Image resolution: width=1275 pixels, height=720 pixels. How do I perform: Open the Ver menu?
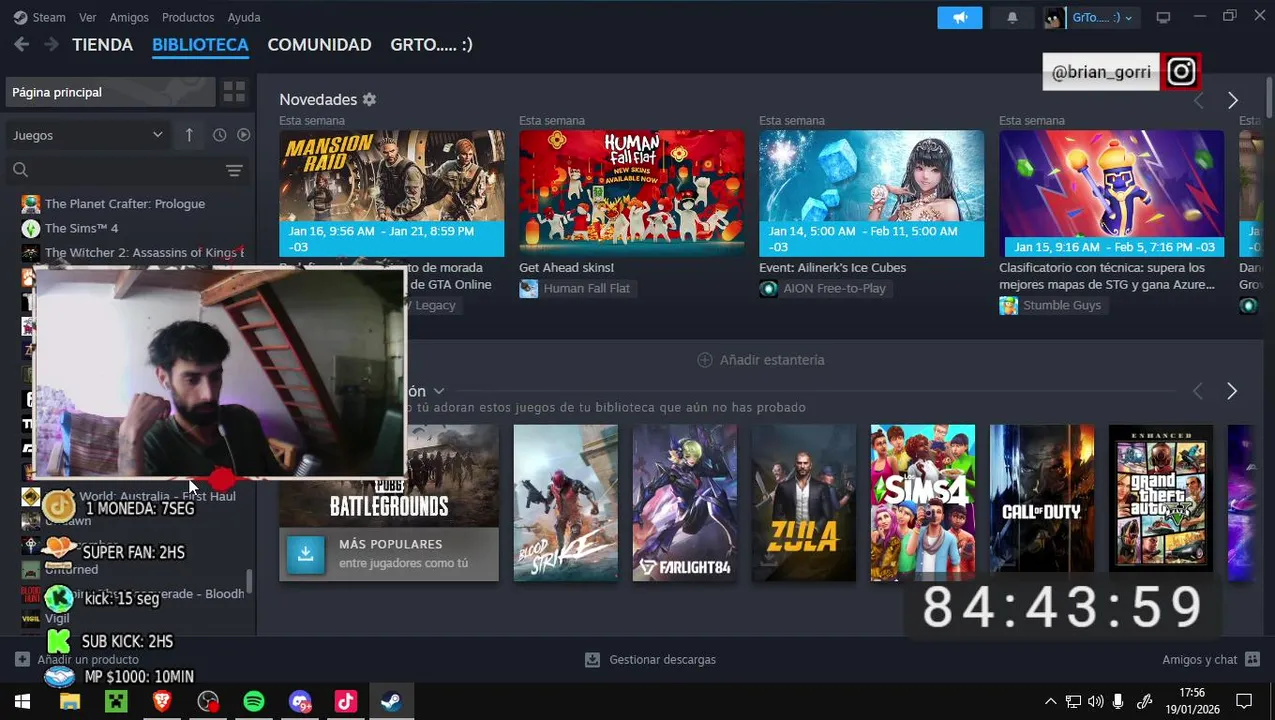coord(88,17)
